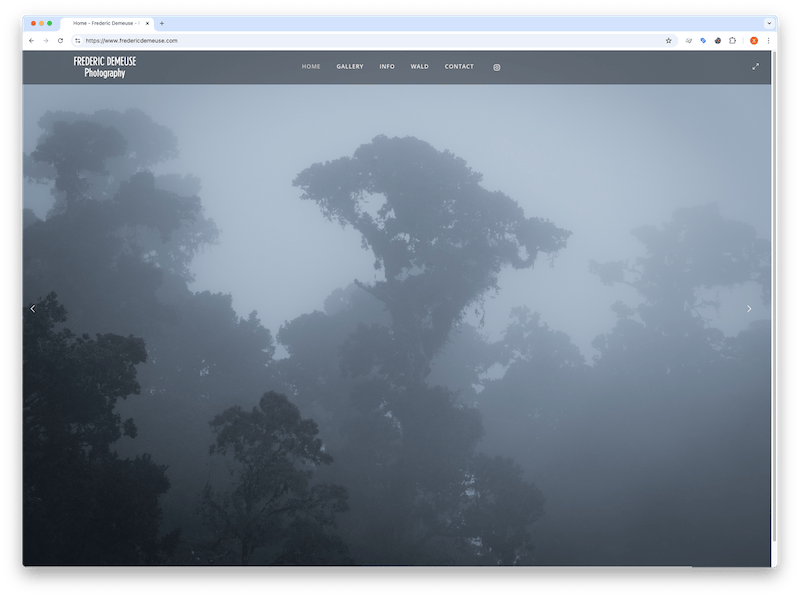This screenshot has height=597, width=800.
Task: Open the GALLERY menu item
Action: point(350,67)
